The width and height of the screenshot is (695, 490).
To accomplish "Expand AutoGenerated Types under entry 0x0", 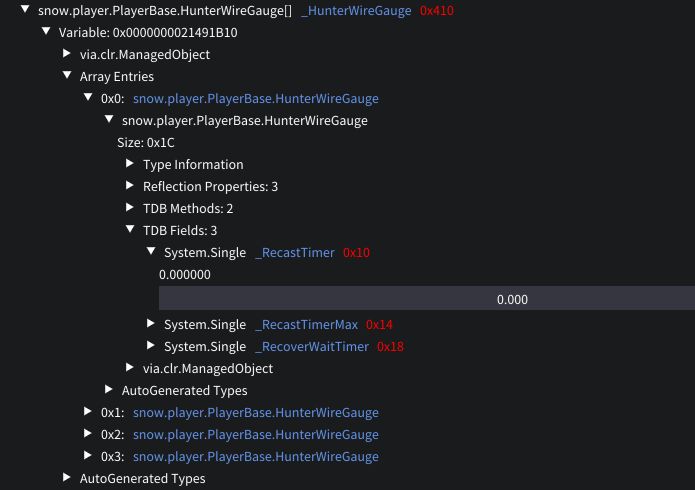I will pyautogui.click(x=109, y=390).
